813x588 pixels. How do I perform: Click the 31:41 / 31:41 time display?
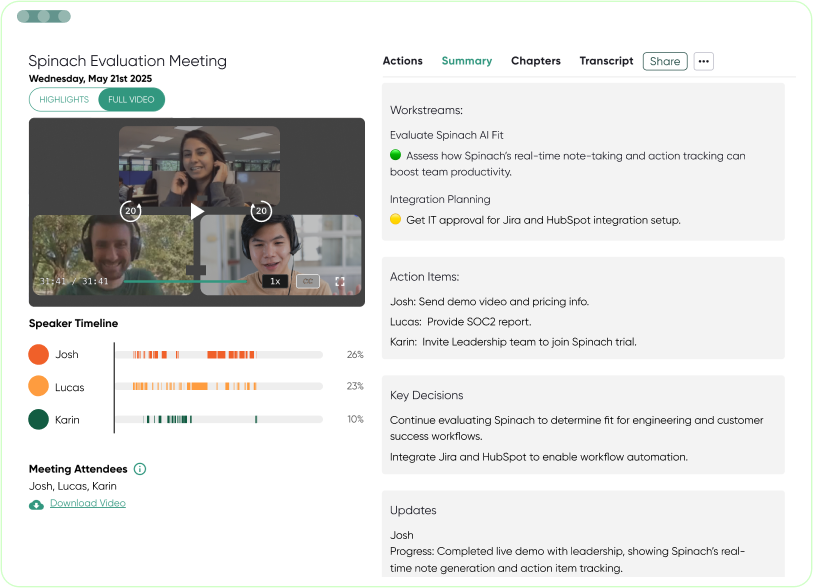pos(74,281)
